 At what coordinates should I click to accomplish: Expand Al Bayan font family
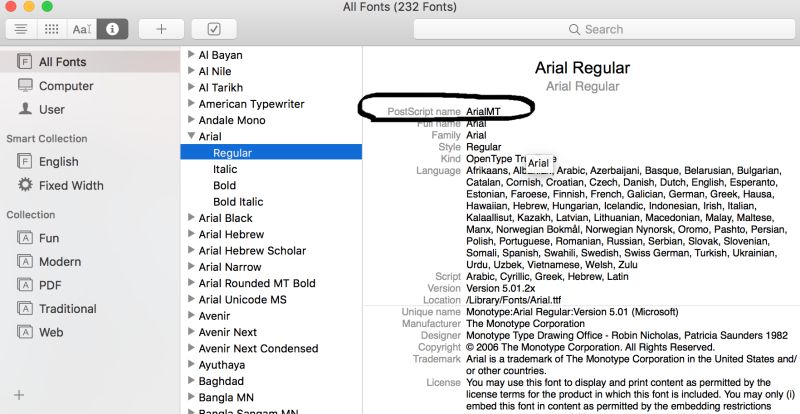click(191, 54)
